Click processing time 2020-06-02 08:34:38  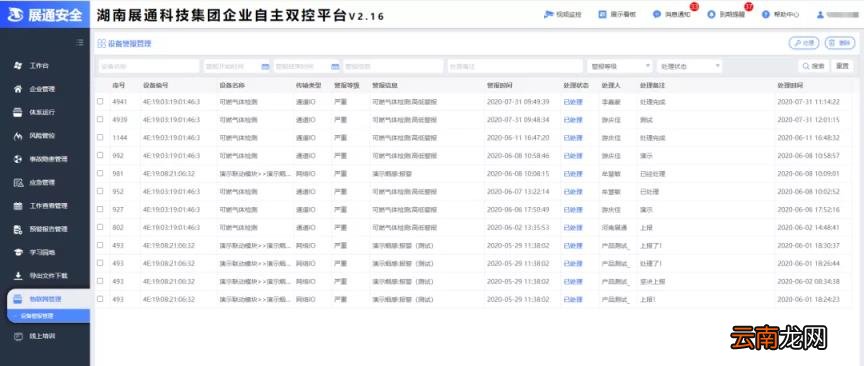(x=808, y=282)
